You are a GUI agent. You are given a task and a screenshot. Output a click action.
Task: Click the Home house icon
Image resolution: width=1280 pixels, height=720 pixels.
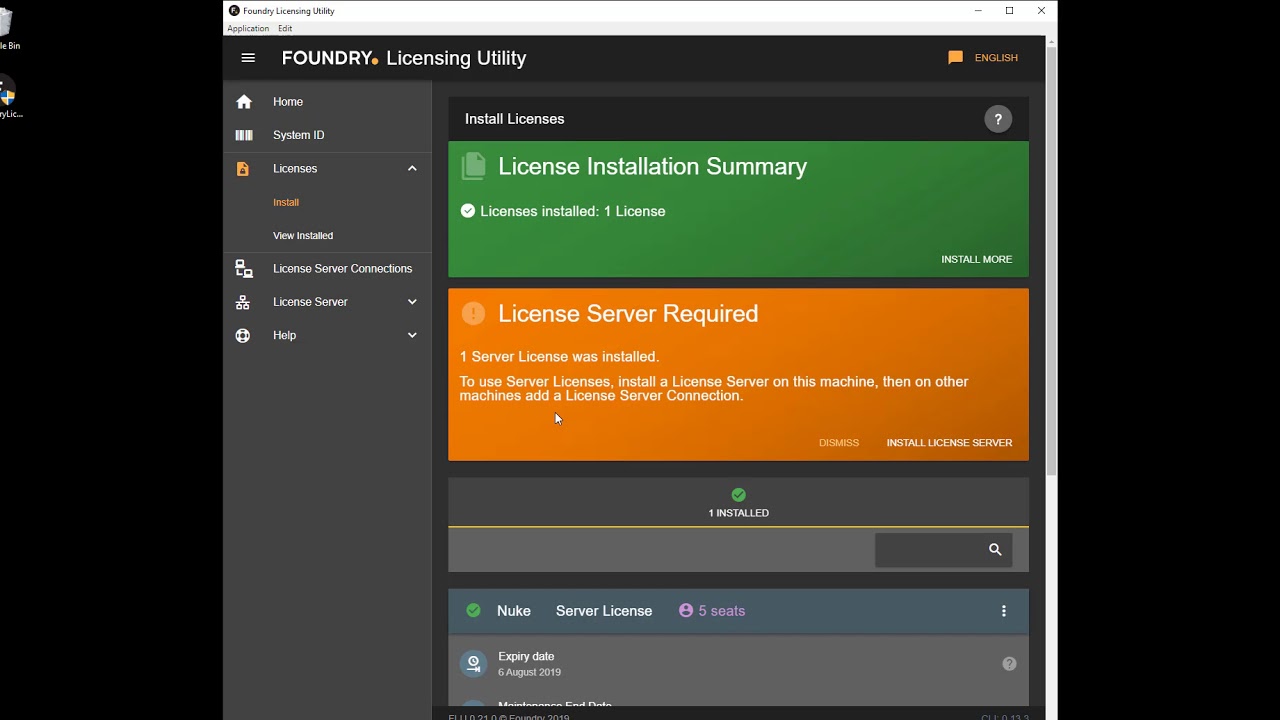[243, 102]
